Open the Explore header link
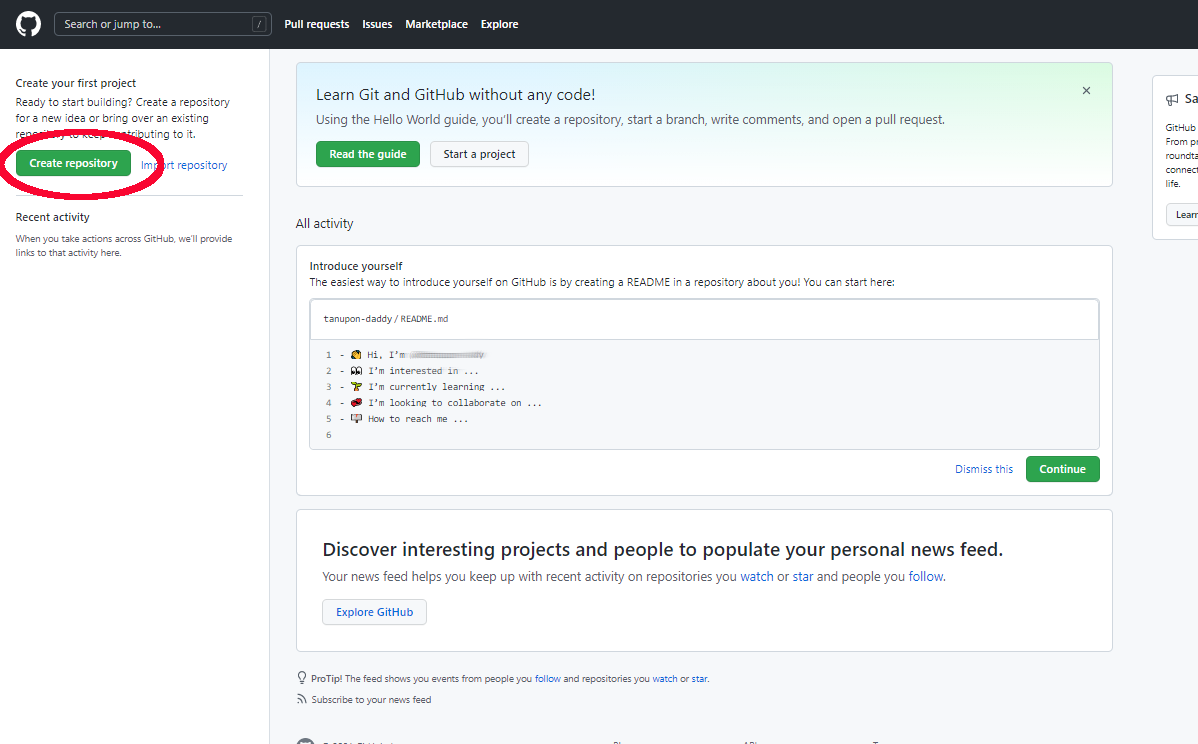This screenshot has height=744, width=1198. coord(499,24)
